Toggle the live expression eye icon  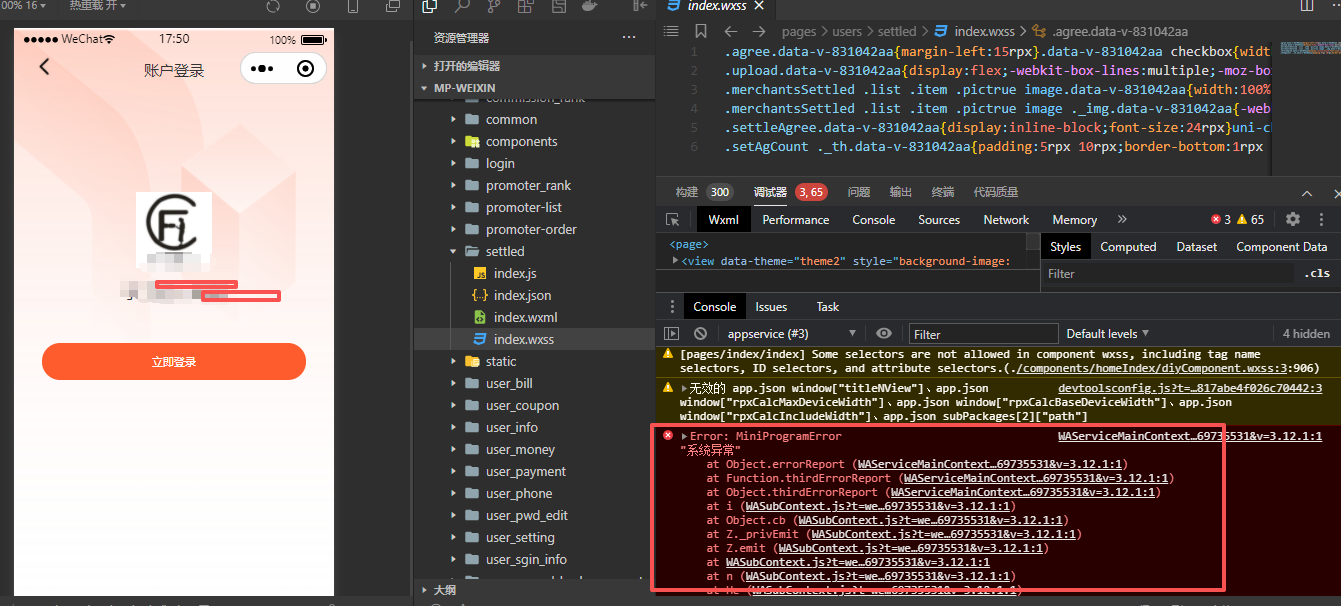tap(884, 334)
